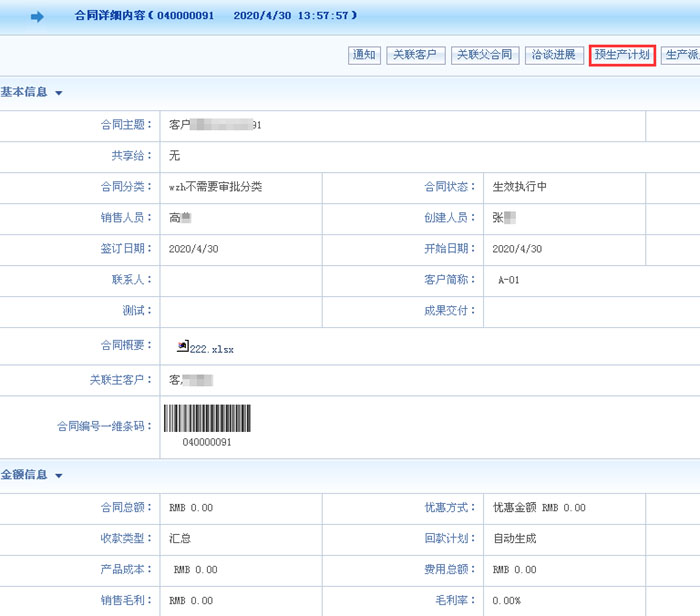Select the 销售人员 name 高

point(180,218)
